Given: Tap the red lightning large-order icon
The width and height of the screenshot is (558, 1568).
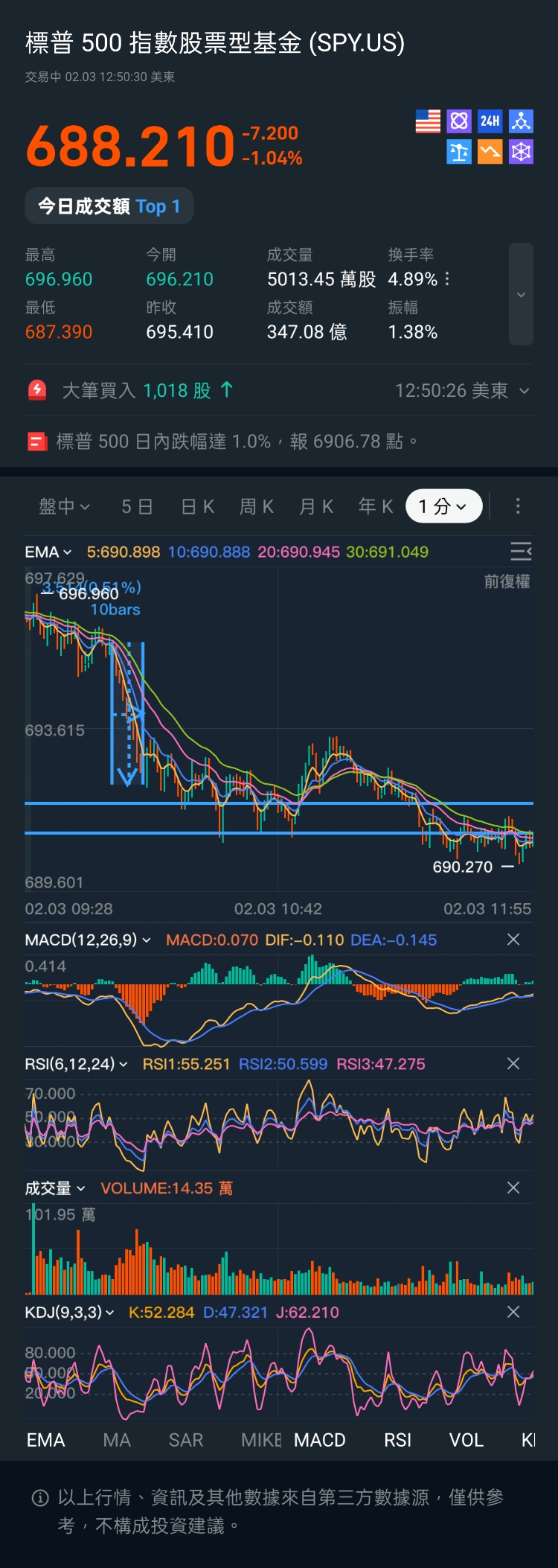Looking at the screenshot, I should (x=37, y=389).
